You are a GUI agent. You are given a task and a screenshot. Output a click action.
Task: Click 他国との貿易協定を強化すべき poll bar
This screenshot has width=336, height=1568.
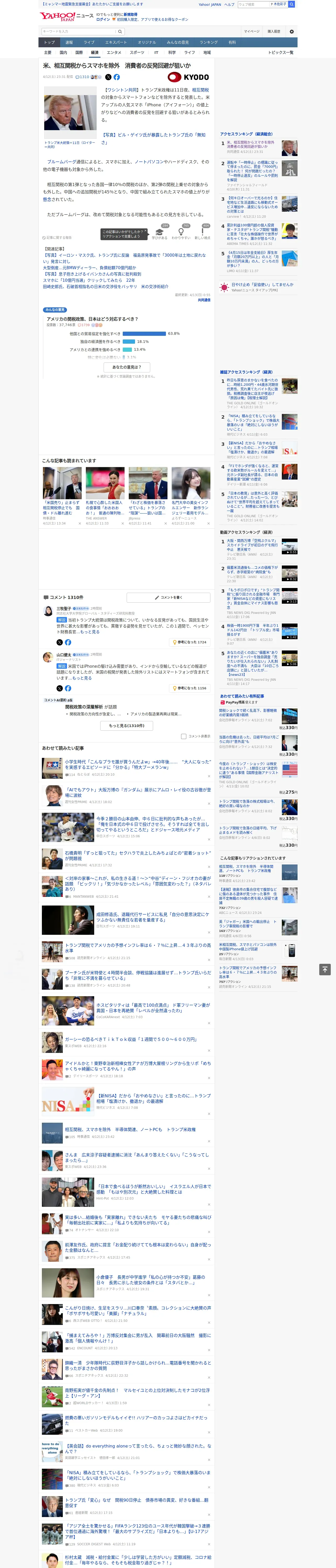(144, 333)
